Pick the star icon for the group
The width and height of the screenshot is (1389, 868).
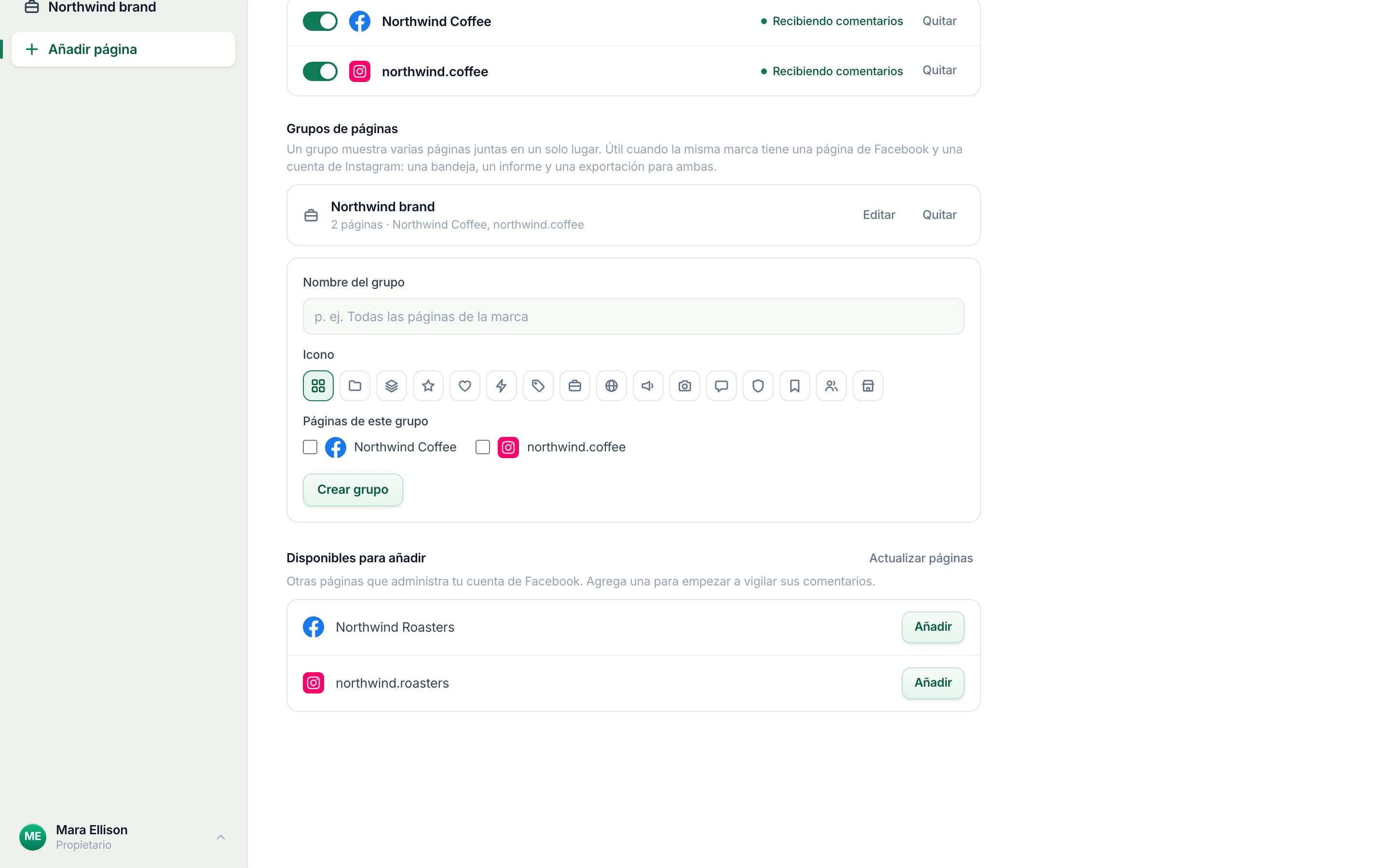click(428, 386)
